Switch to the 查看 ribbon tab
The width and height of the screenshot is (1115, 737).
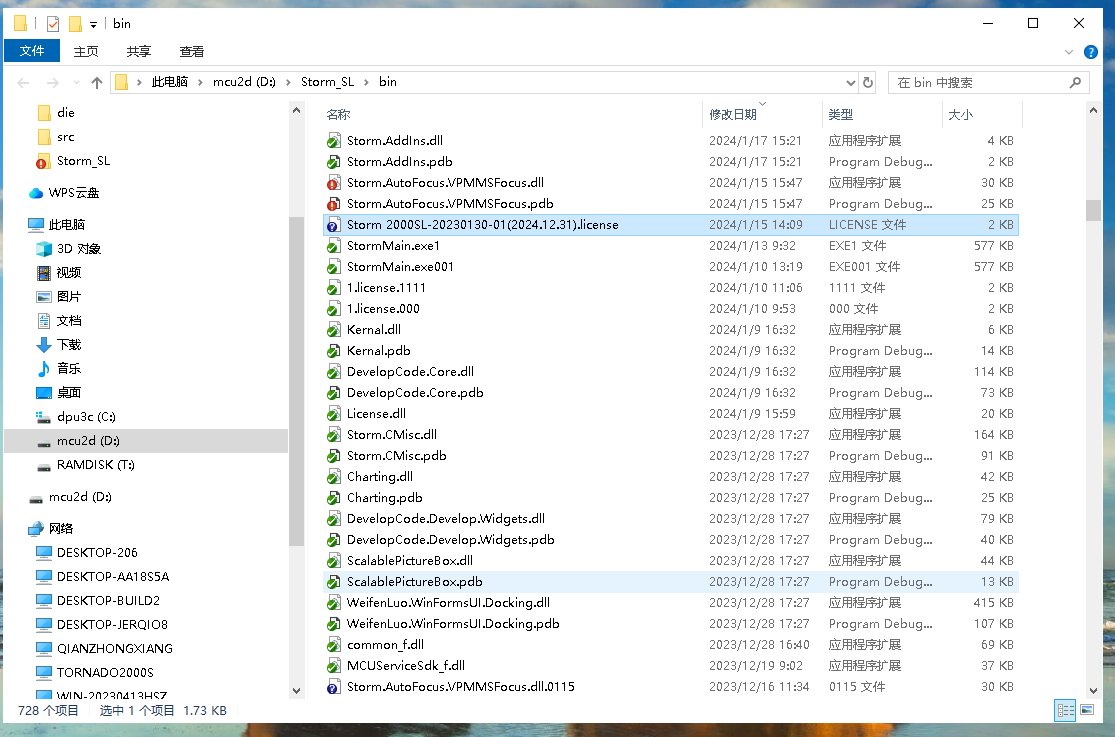[191, 52]
